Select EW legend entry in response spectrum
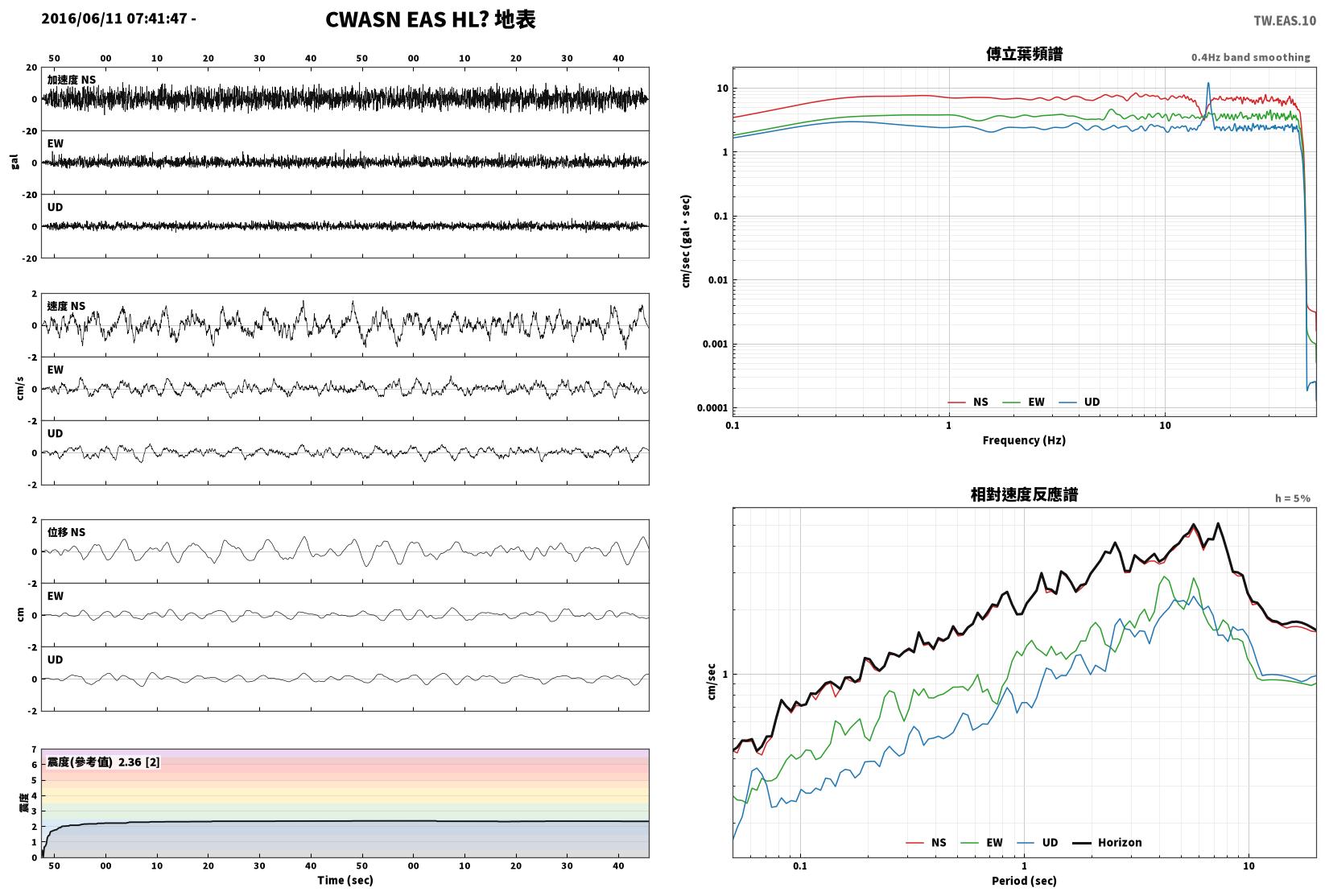Screen dimensions: 1325x896 (982, 842)
